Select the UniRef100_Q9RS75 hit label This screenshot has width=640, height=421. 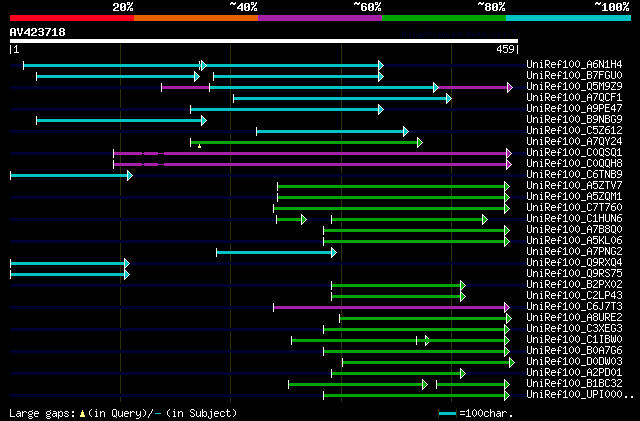click(x=574, y=274)
